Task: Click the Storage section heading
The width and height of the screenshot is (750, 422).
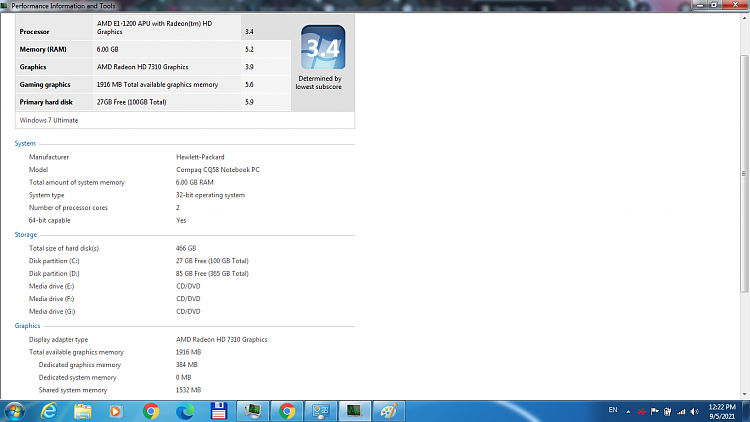Action: click(26, 234)
